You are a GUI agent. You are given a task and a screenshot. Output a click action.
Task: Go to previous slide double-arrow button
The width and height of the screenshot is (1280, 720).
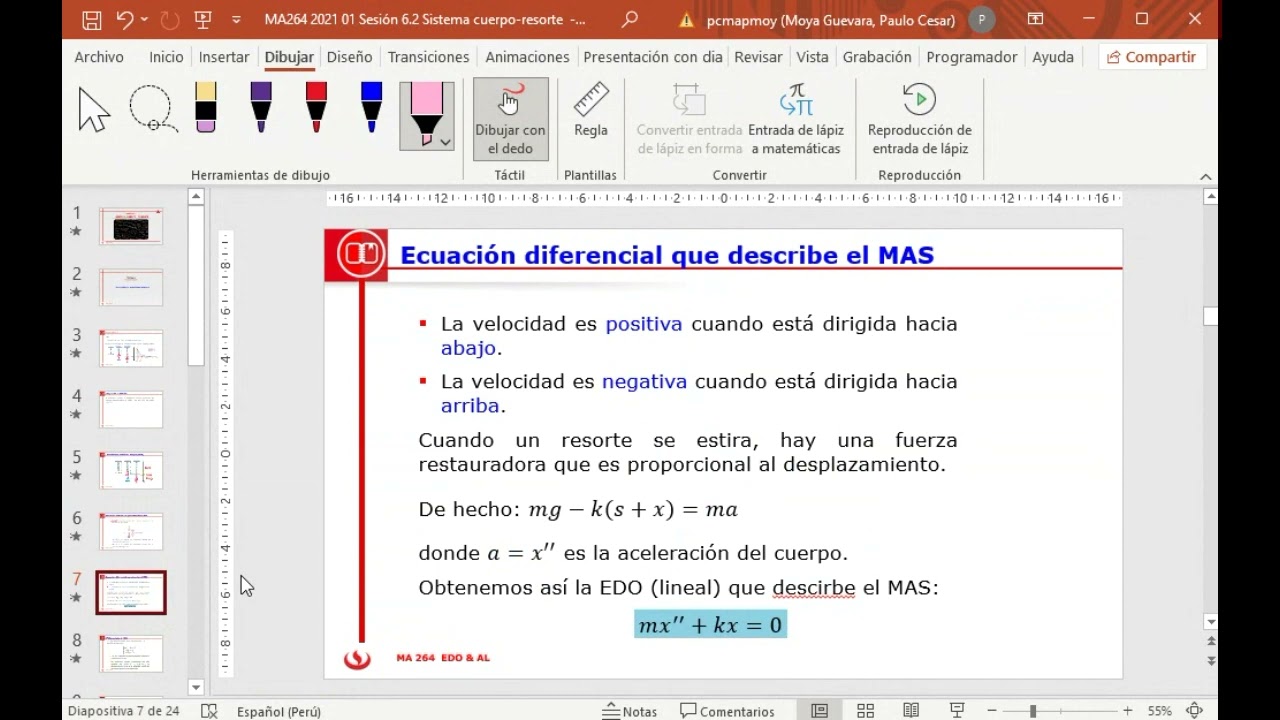[x=1211, y=643]
